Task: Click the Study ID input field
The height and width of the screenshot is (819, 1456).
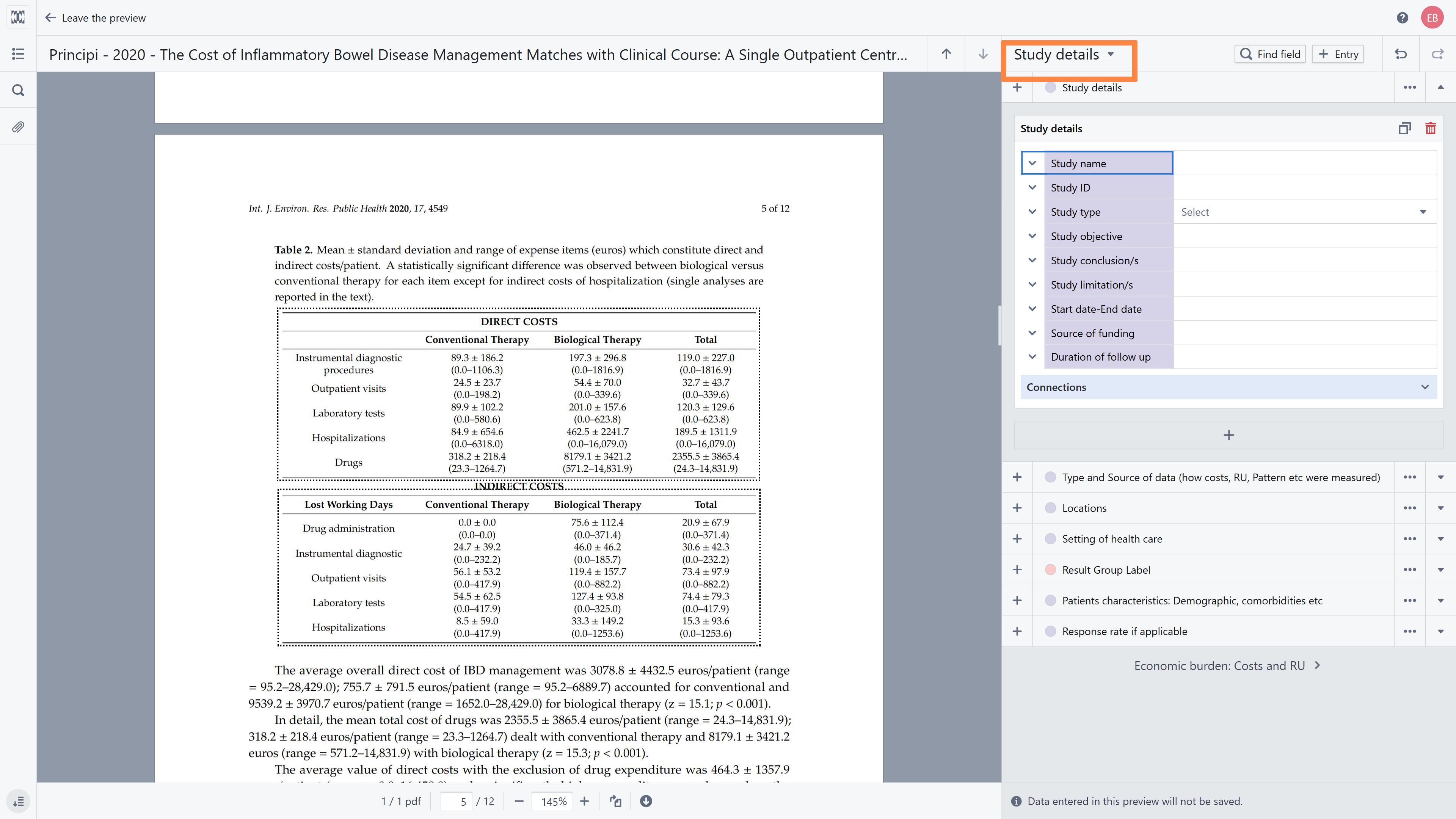Action: pos(1305,188)
